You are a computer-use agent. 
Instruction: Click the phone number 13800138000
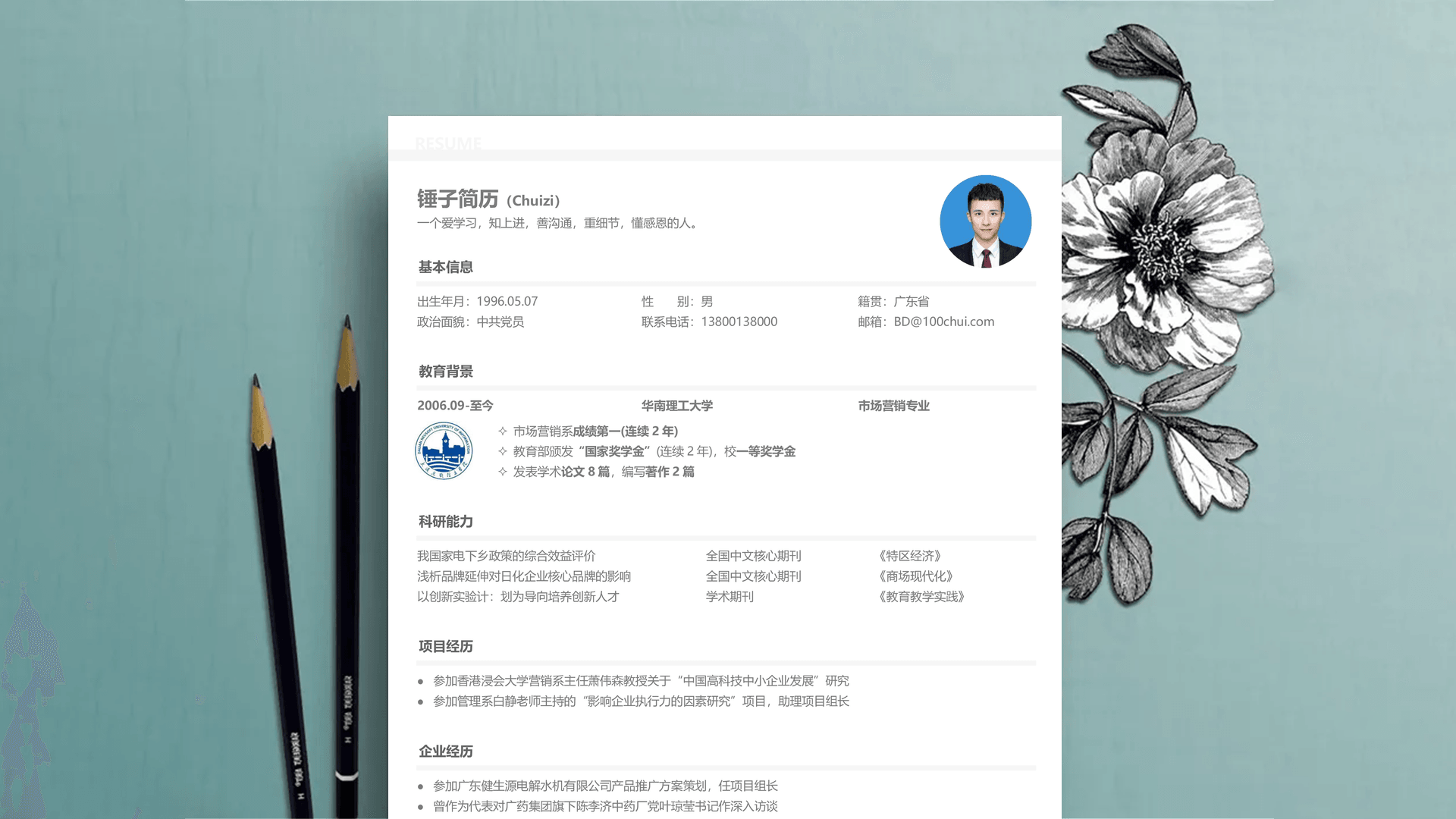pyautogui.click(x=739, y=322)
